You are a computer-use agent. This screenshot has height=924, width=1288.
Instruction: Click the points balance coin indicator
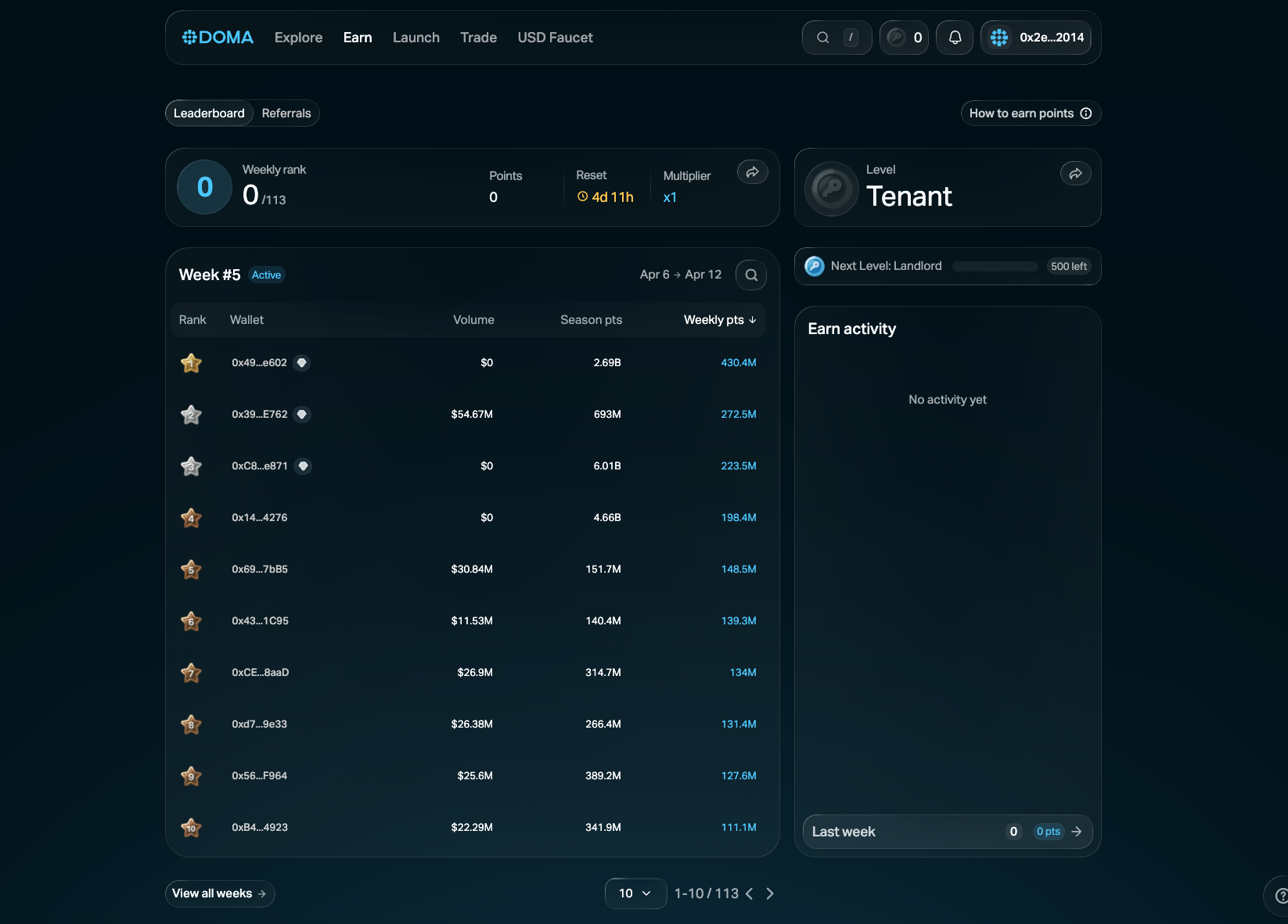(904, 38)
